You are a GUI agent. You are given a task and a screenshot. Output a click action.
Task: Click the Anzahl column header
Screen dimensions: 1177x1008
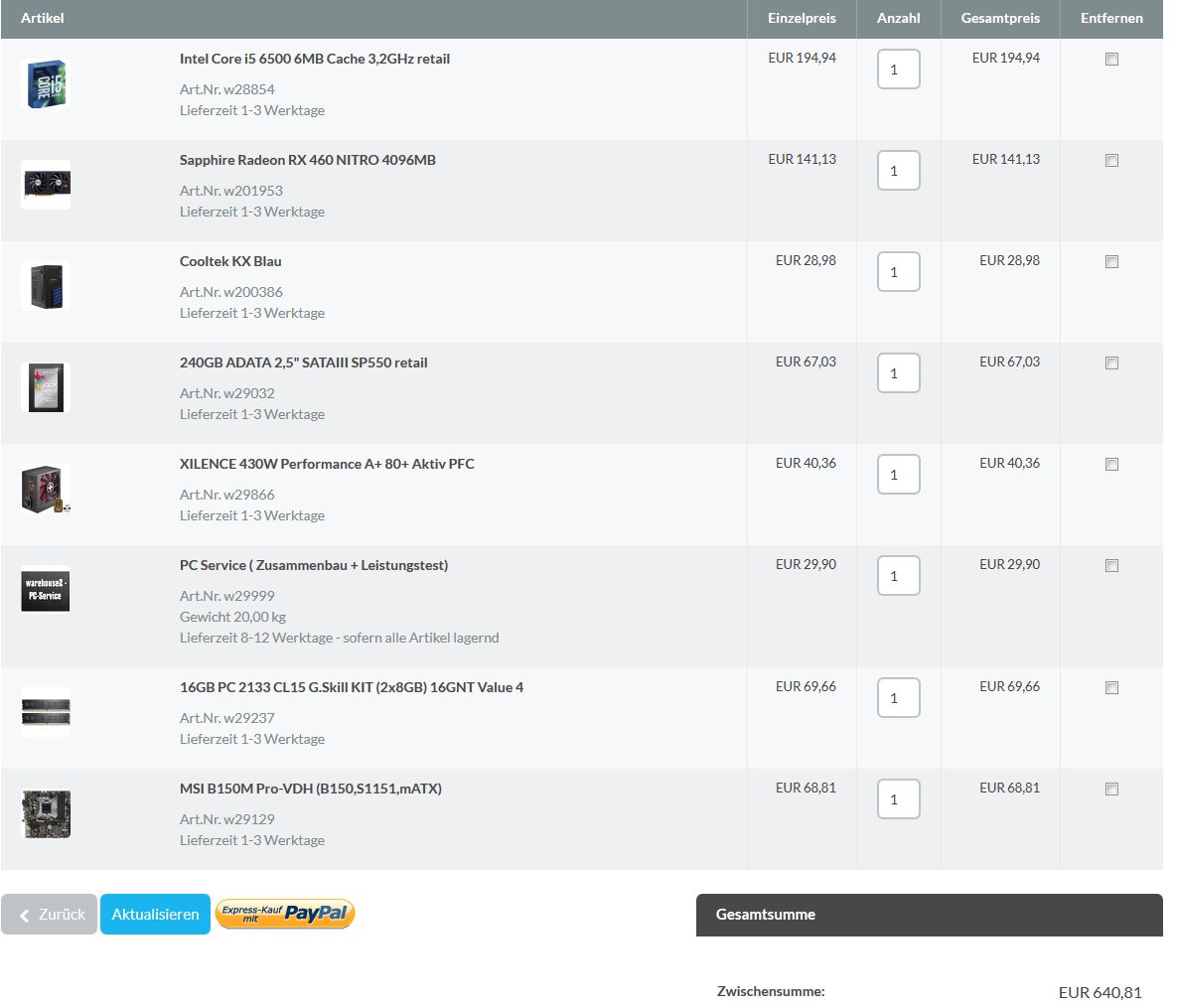[899, 18]
